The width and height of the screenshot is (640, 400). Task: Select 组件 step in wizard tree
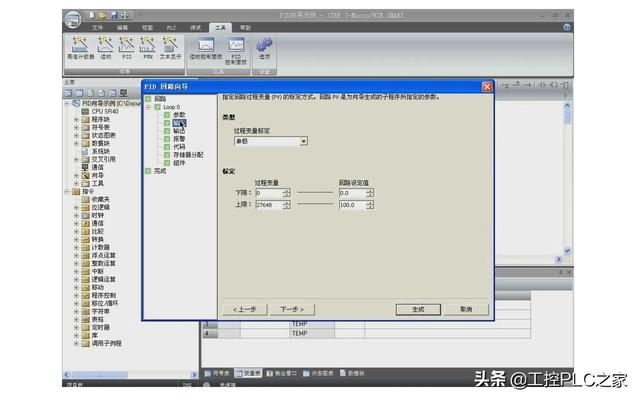click(179, 163)
